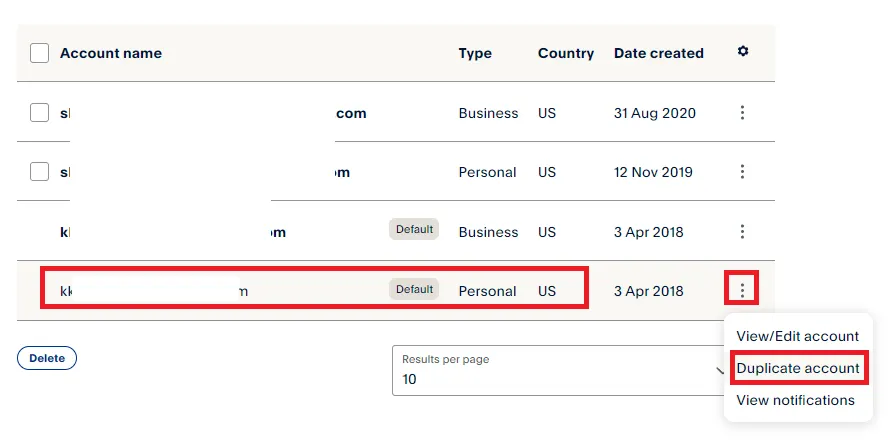Toggle the select-all accounts checkbox
This screenshot has height=441, width=889.
pos(40,53)
